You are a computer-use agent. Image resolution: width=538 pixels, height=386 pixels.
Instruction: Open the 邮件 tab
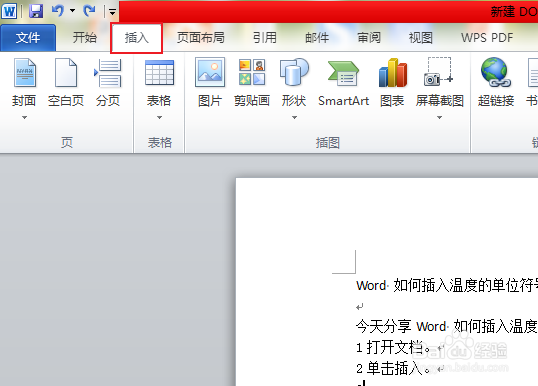tap(317, 37)
